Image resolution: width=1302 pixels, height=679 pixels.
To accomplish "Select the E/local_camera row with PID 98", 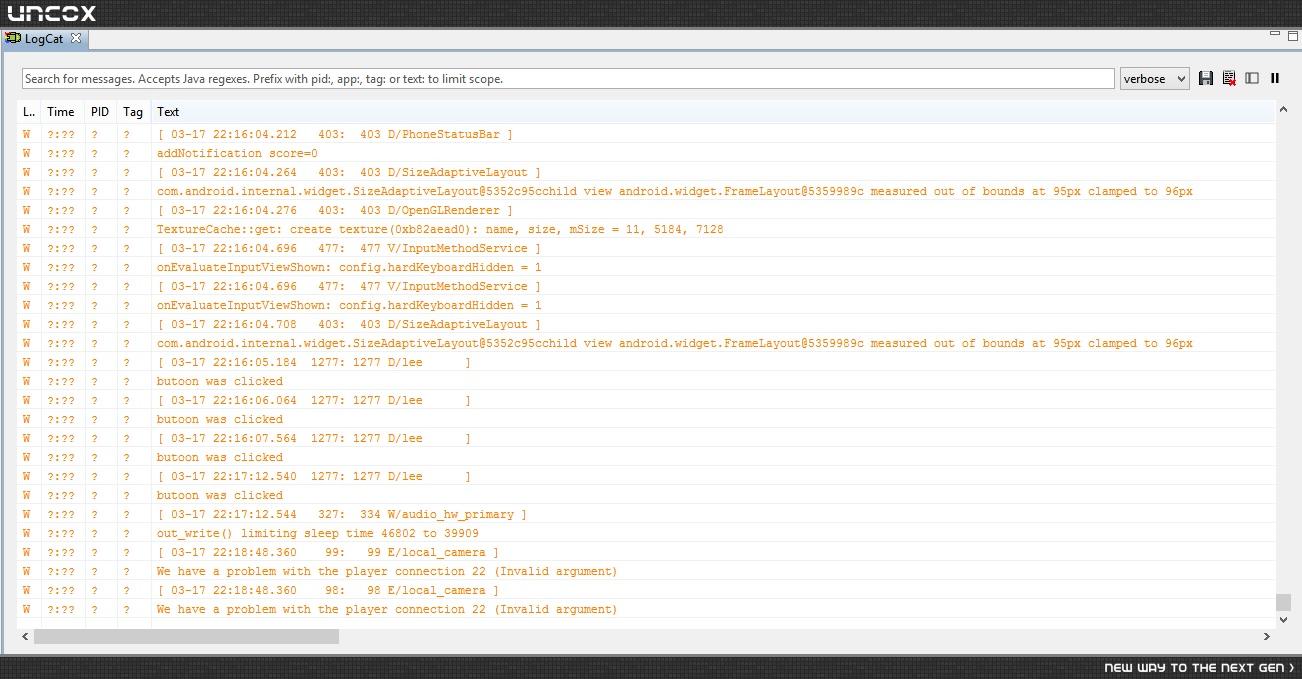I will [646, 590].
